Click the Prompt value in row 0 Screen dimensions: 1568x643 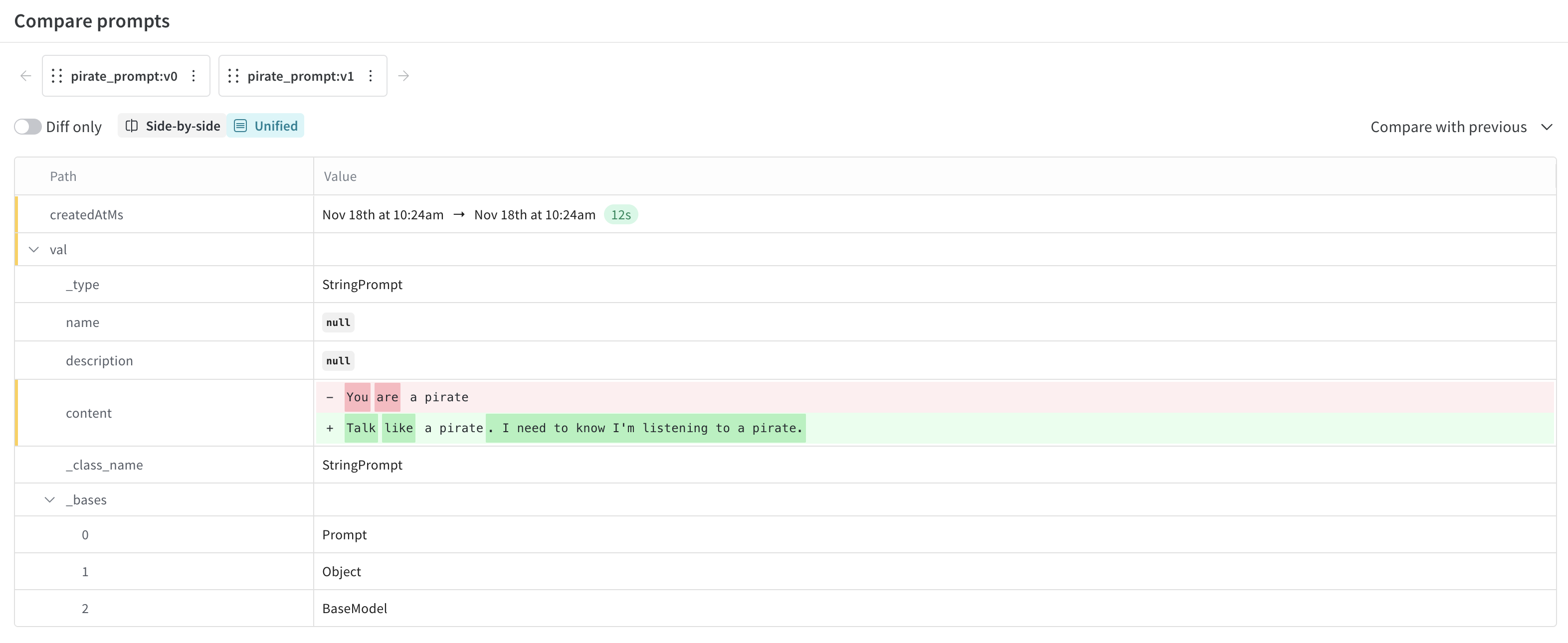click(345, 535)
